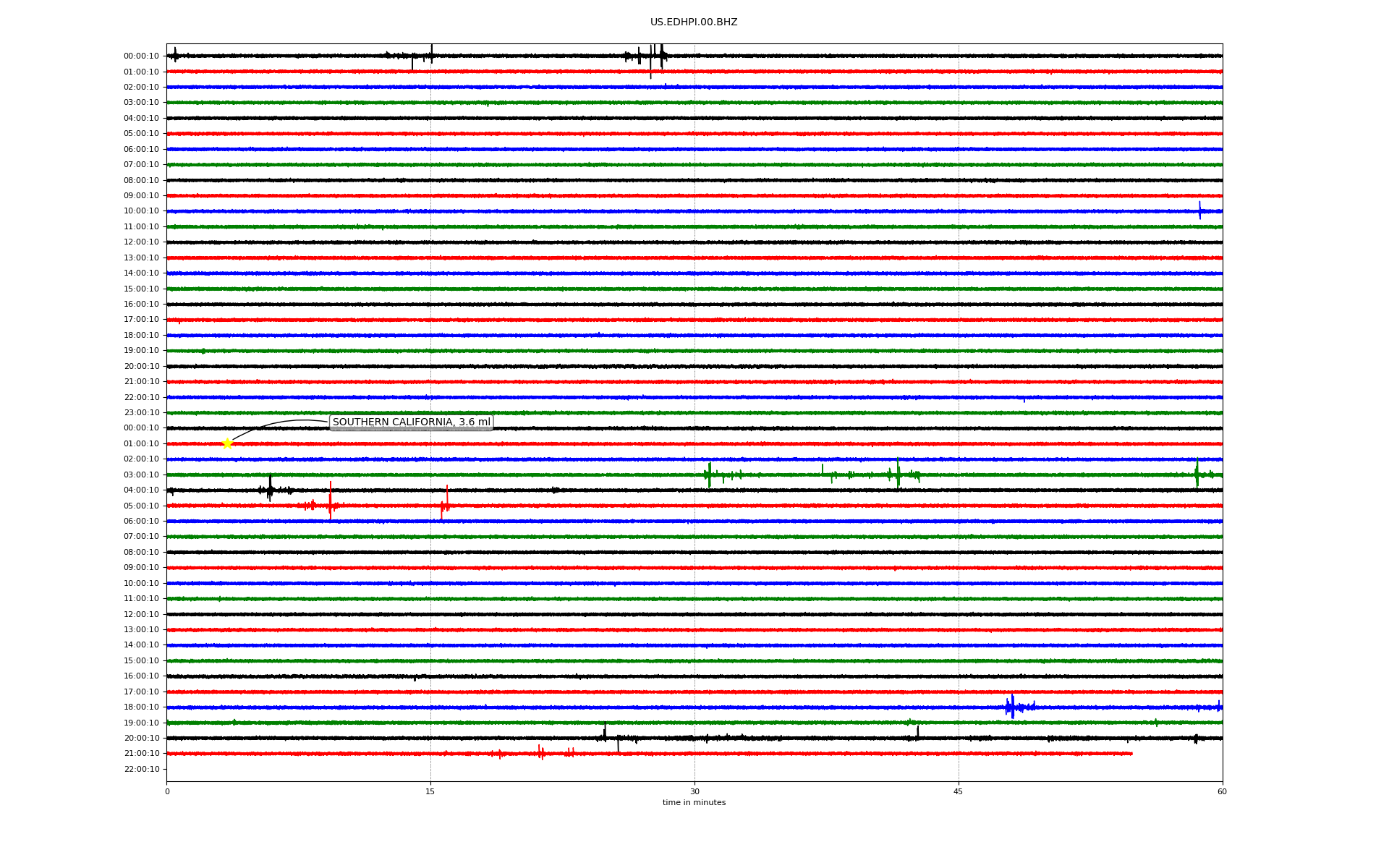
Task: Click the black spike near minute 6
Action: [x=270, y=488]
